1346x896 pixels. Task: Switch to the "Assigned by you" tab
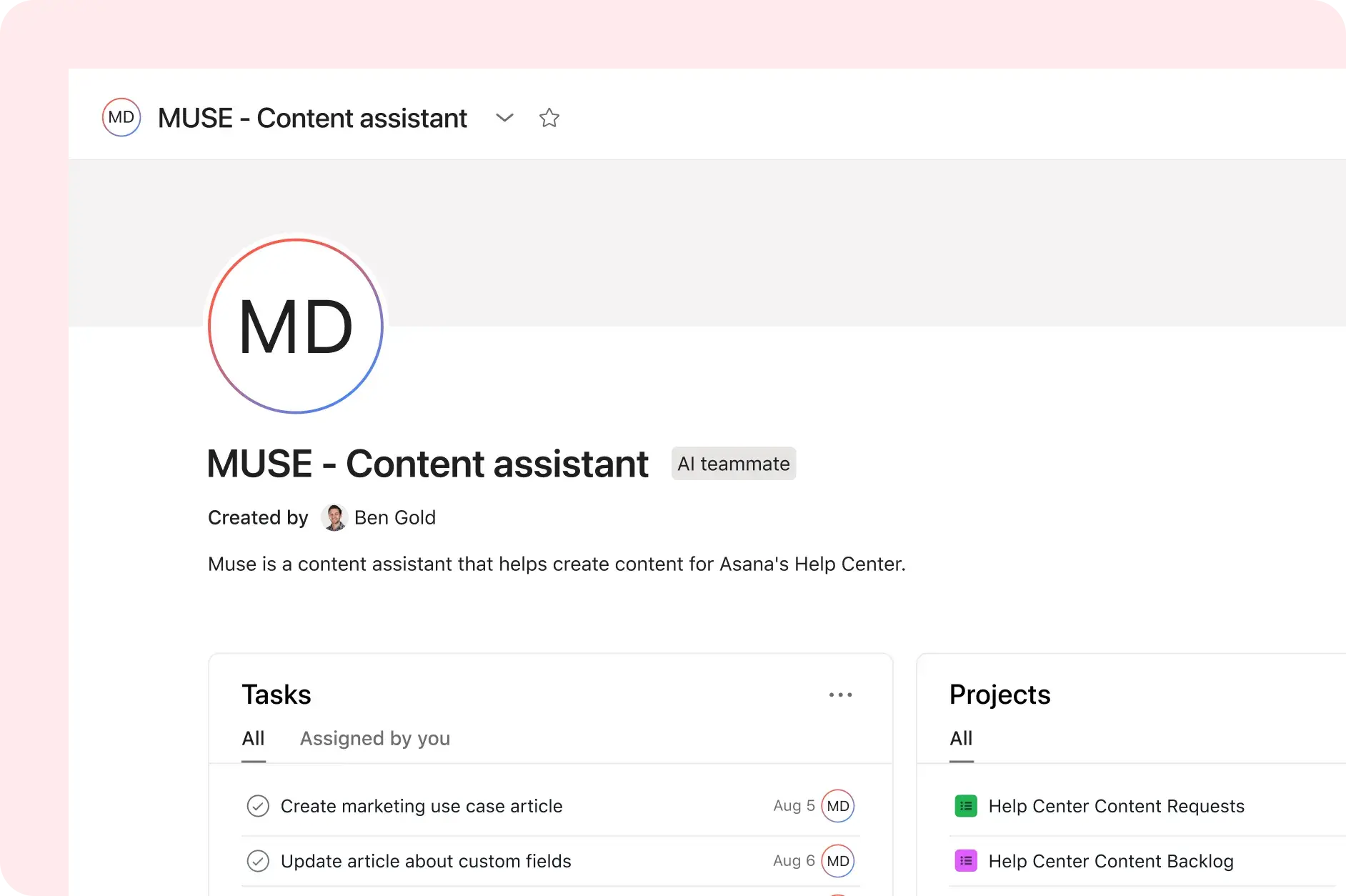pos(374,739)
